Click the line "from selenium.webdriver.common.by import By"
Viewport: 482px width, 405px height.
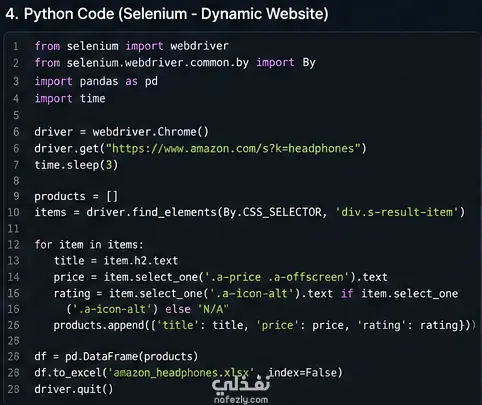[175, 63]
